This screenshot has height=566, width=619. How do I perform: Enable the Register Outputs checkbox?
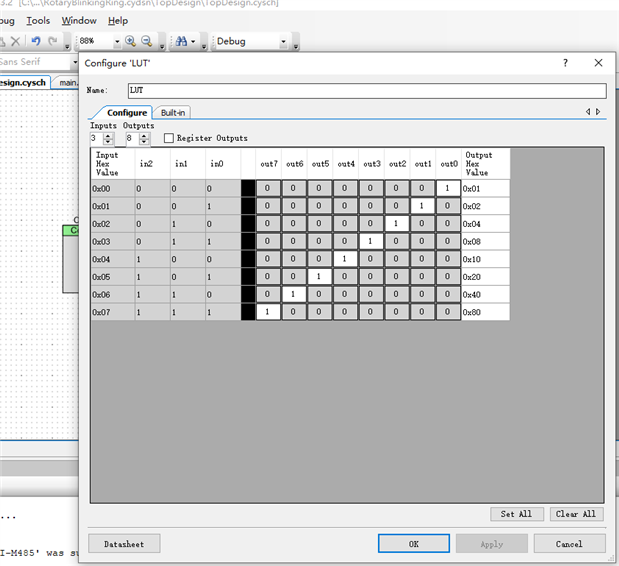169,138
